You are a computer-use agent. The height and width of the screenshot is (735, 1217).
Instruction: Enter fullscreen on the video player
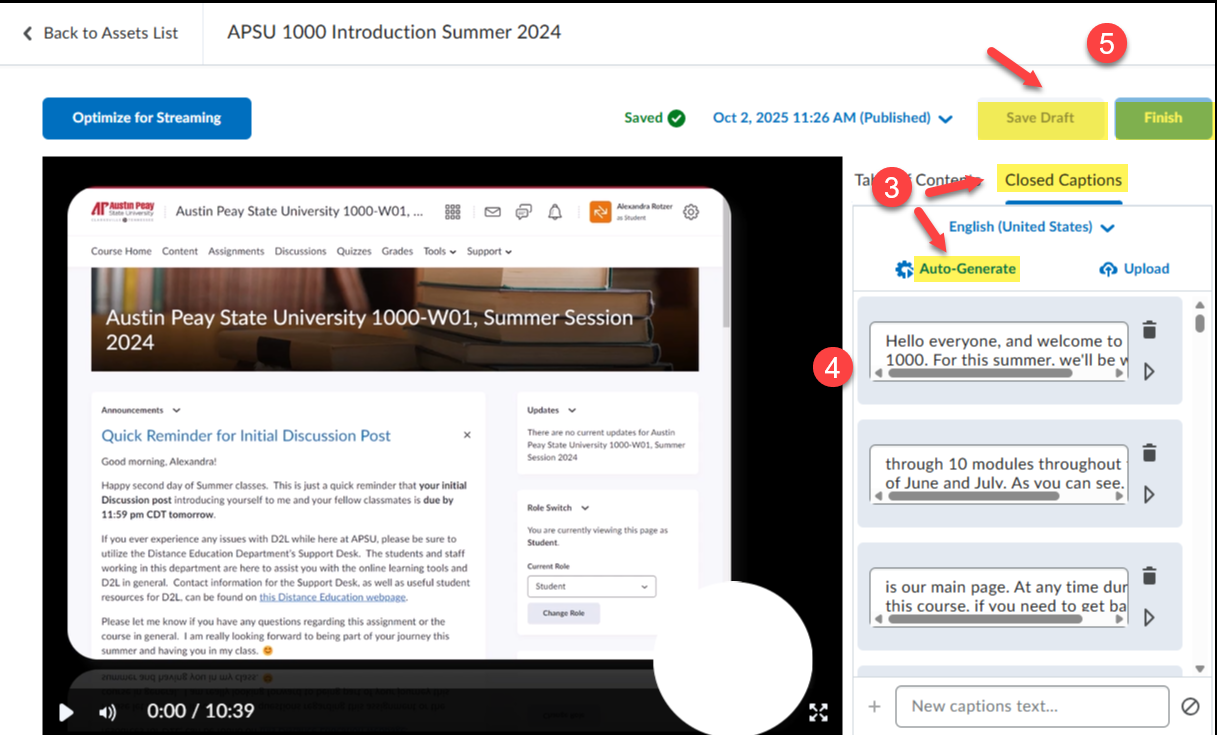pos(818,712)
